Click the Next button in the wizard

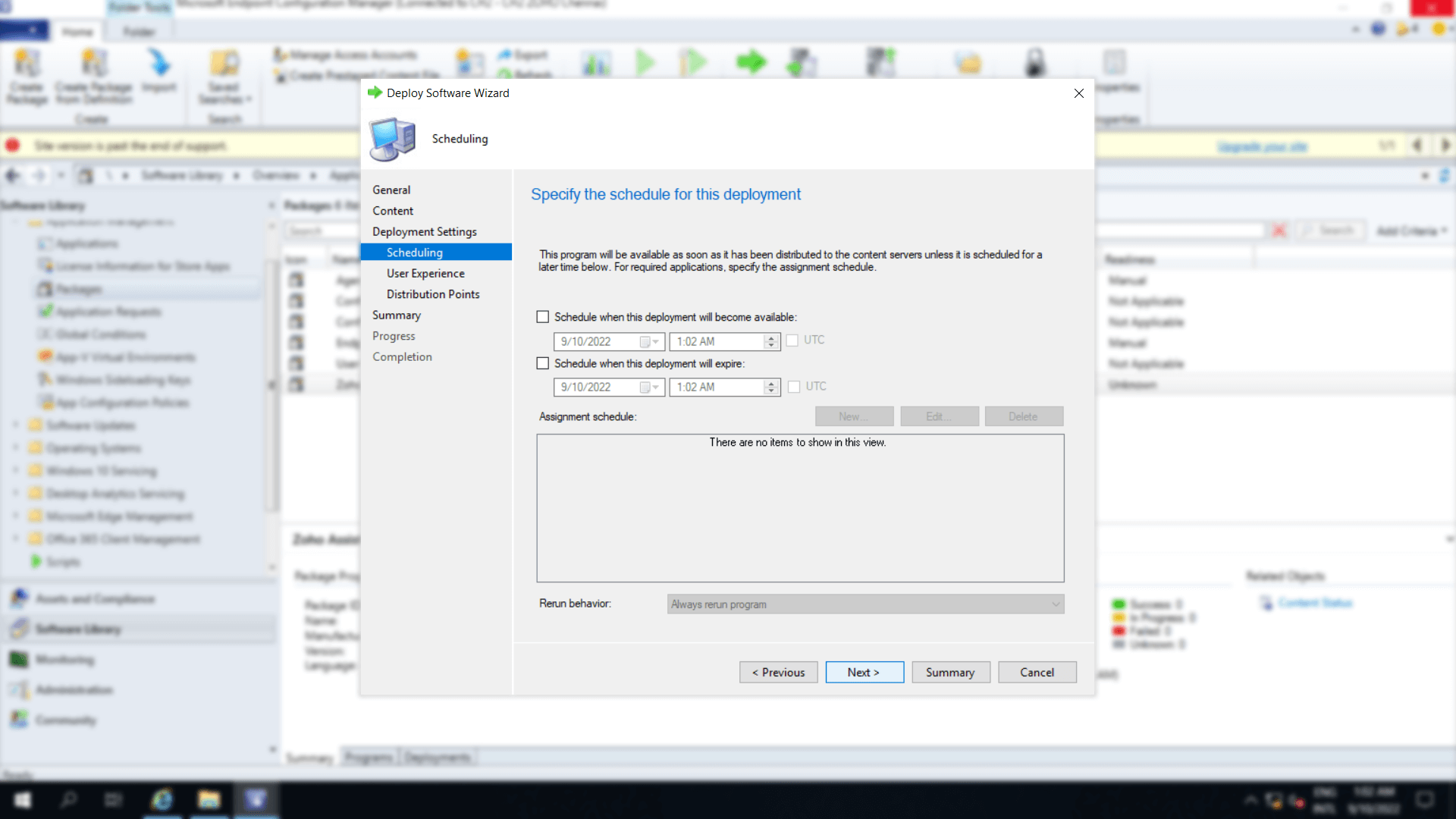[864, 672]
